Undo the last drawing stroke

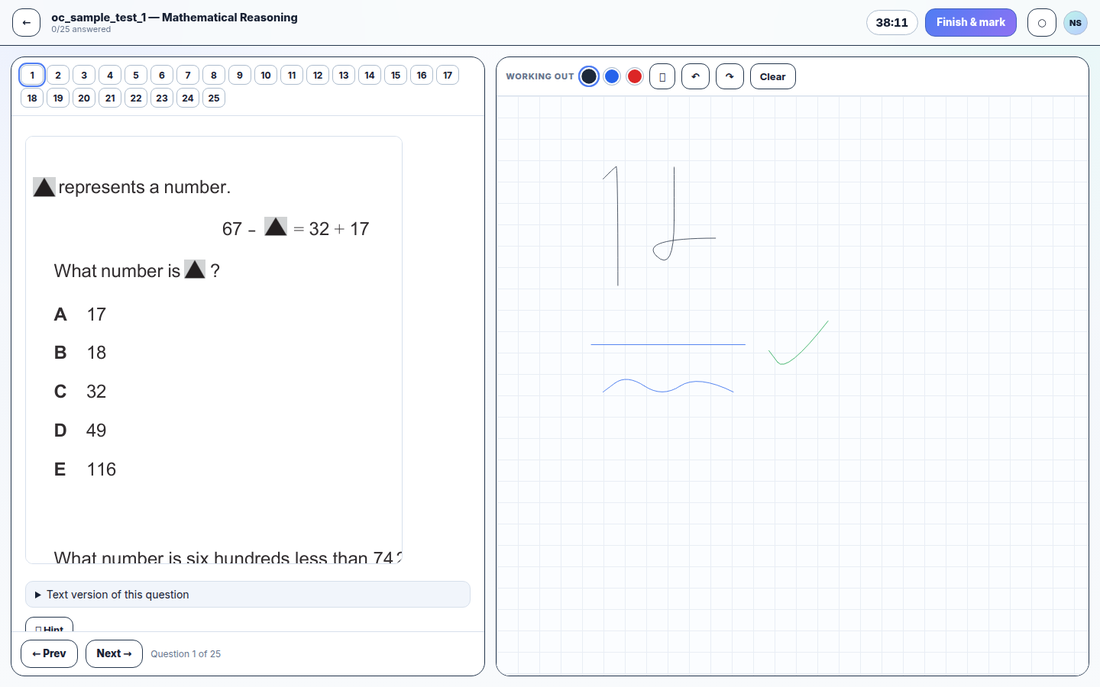[x=695, y=76]
